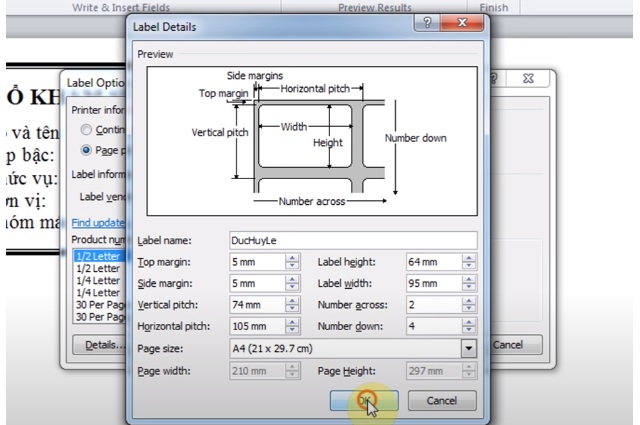Image resolution: width=640 pixels, height=425 pixels.
Task: Click the Label name text field
Action: pyautogui.click(x=352, y=240)
